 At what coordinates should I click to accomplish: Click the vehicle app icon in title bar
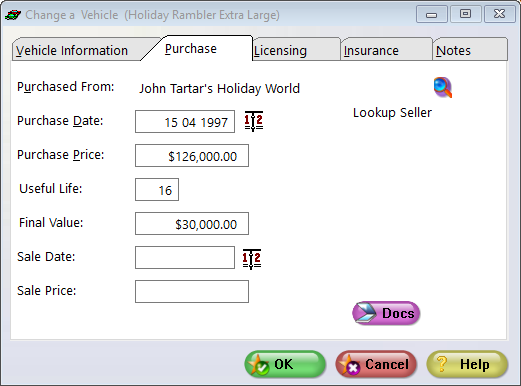13,15
